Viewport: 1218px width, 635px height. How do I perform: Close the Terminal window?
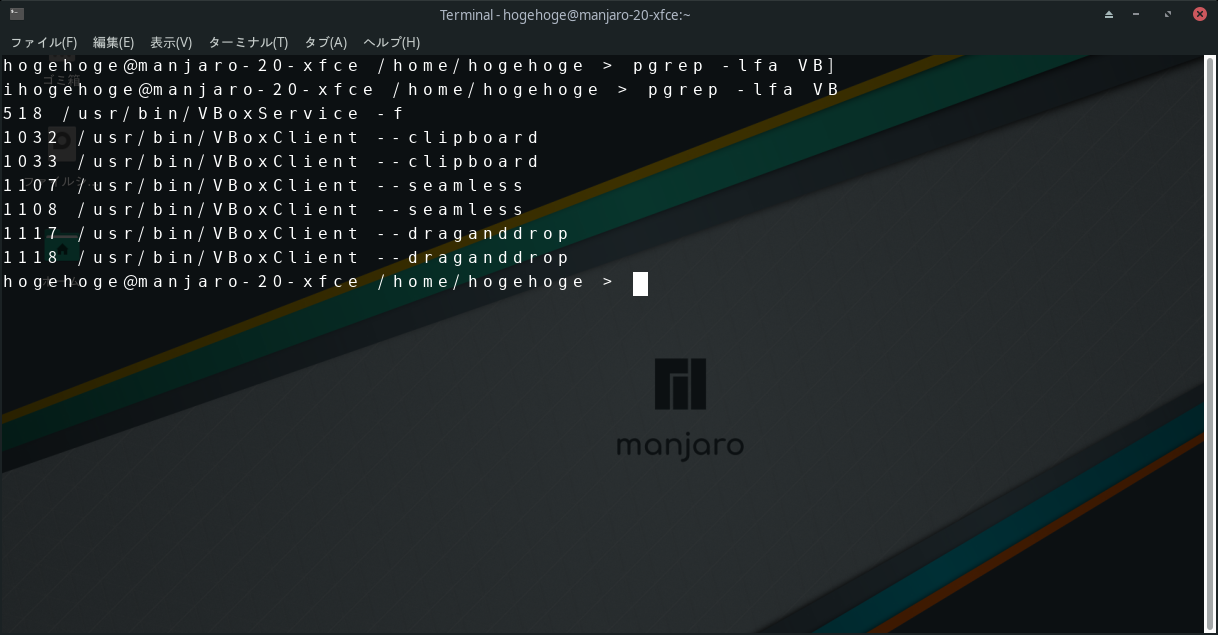click(x=1199, y=14)
